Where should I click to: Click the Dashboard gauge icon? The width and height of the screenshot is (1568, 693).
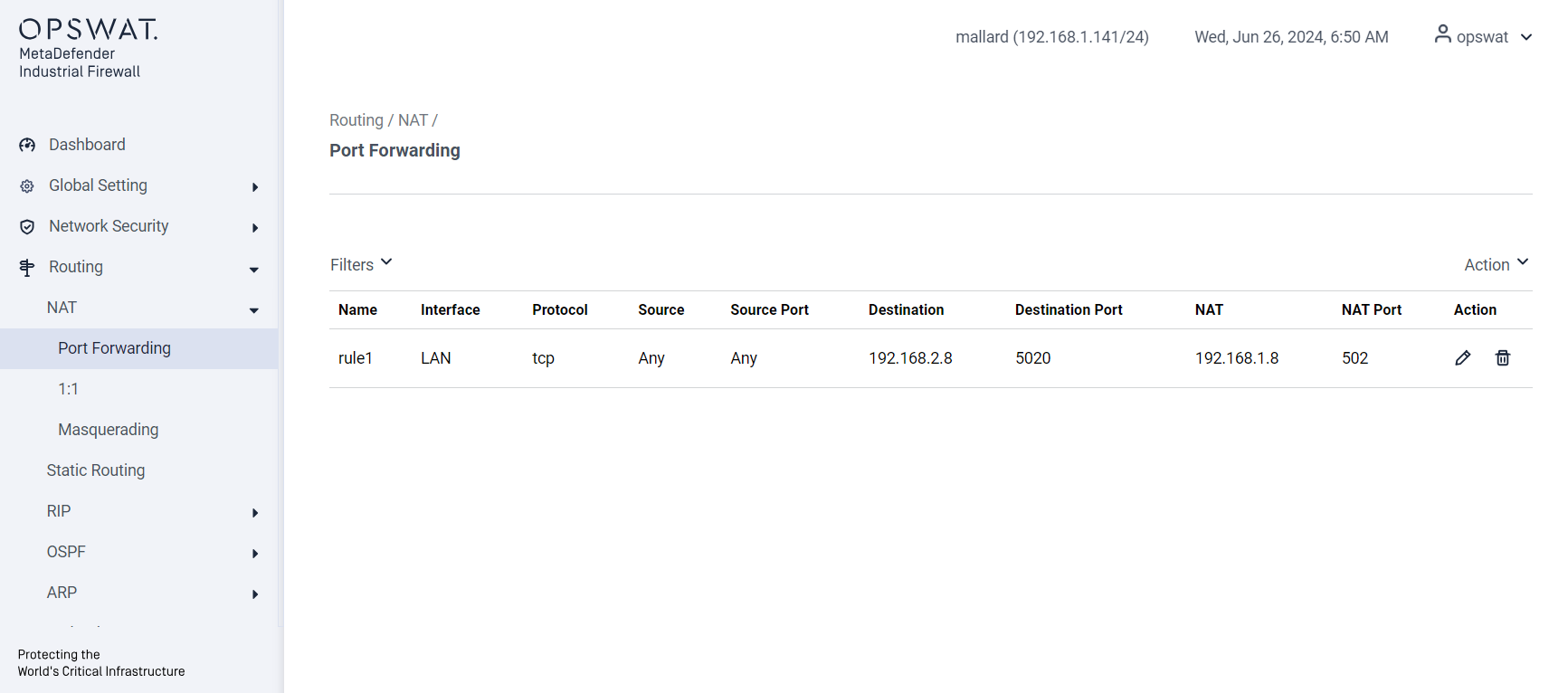pos(27,145)
